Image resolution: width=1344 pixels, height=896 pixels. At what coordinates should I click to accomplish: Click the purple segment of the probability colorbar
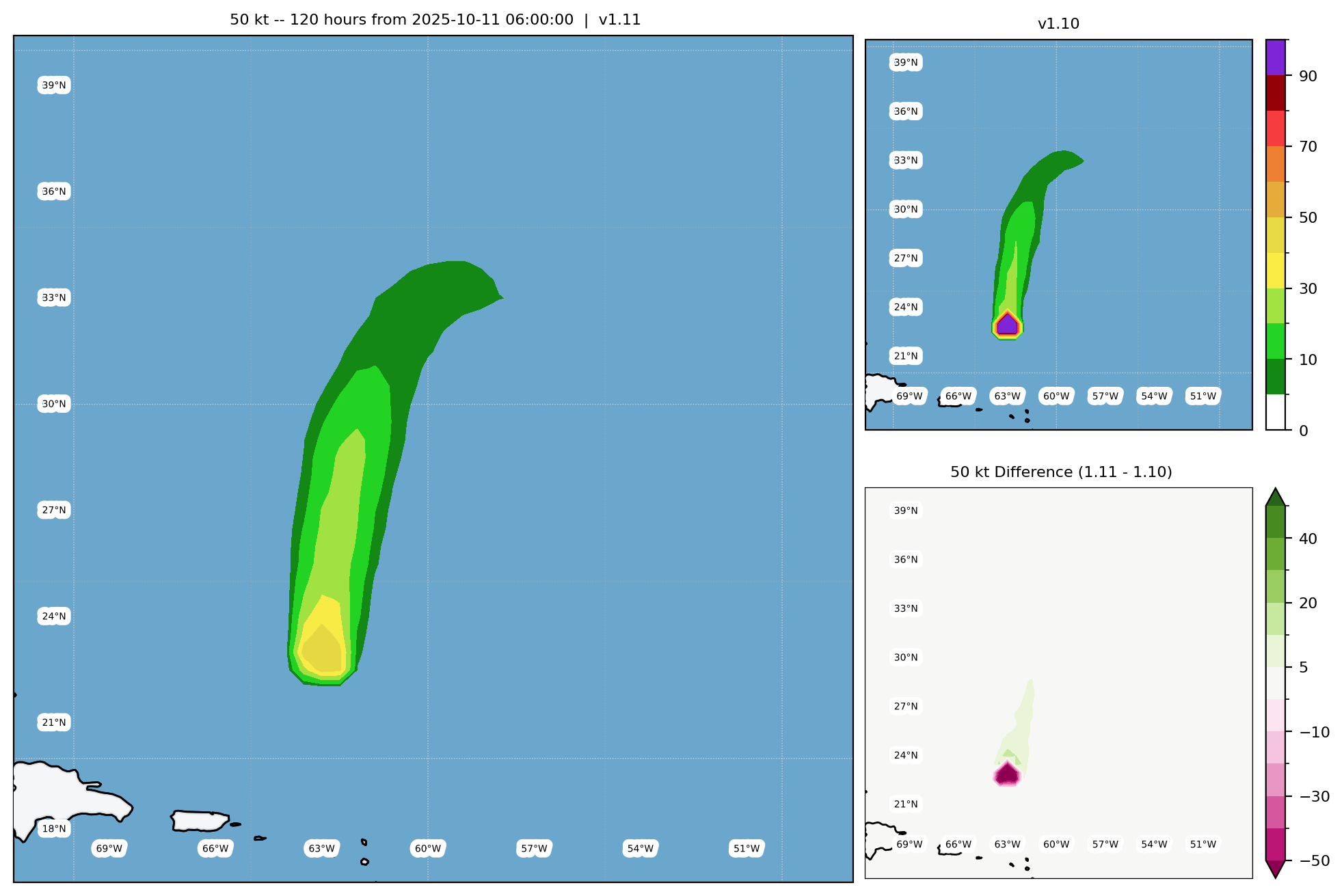click(1276, 57)
